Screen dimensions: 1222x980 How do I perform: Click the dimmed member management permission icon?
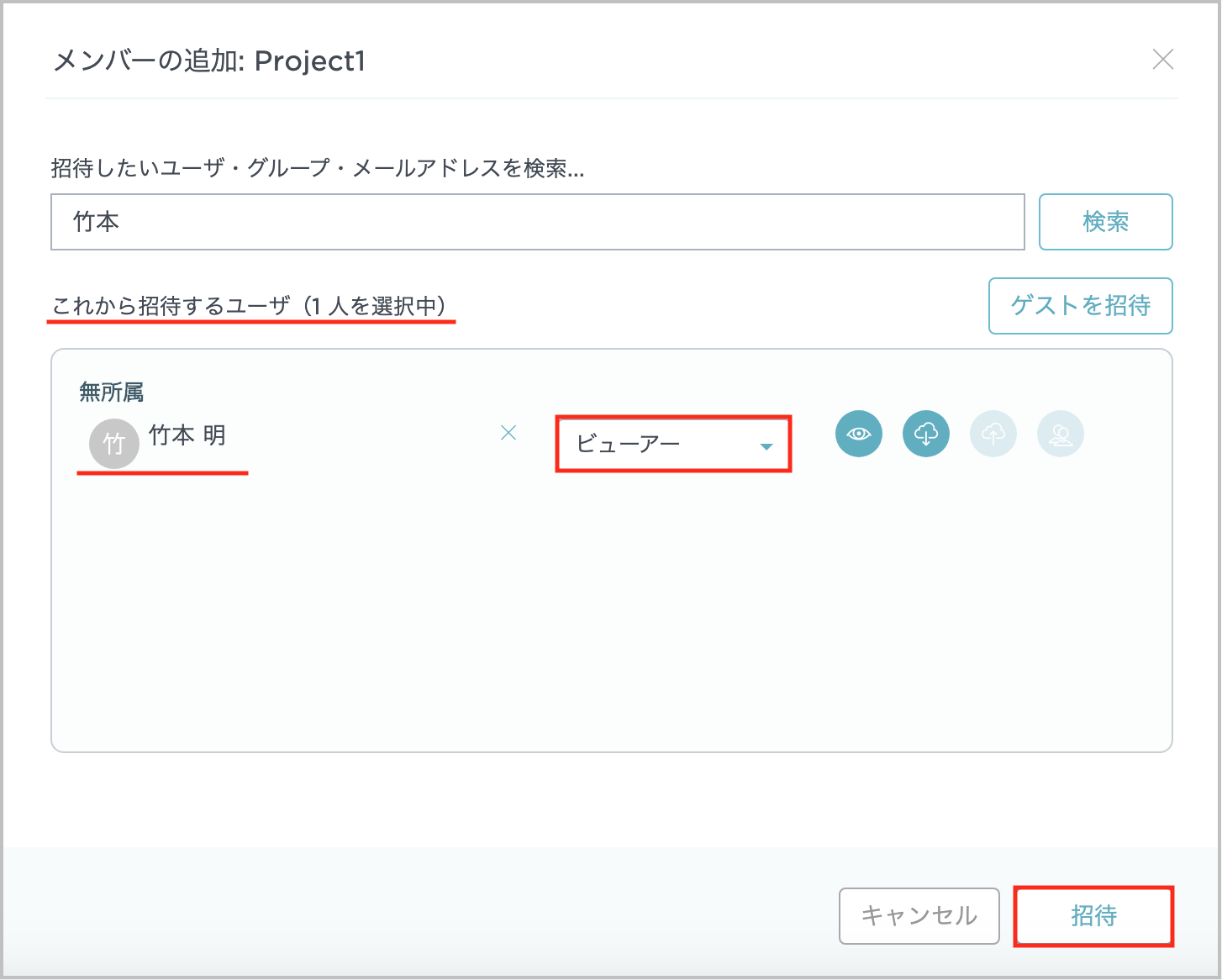pos(1060,434)
